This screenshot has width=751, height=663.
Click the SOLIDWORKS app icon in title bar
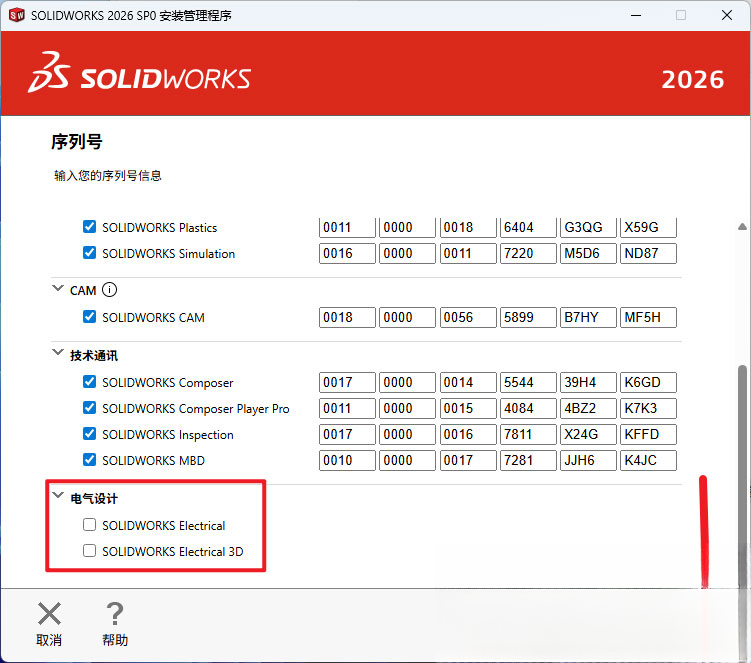[17, 15]
